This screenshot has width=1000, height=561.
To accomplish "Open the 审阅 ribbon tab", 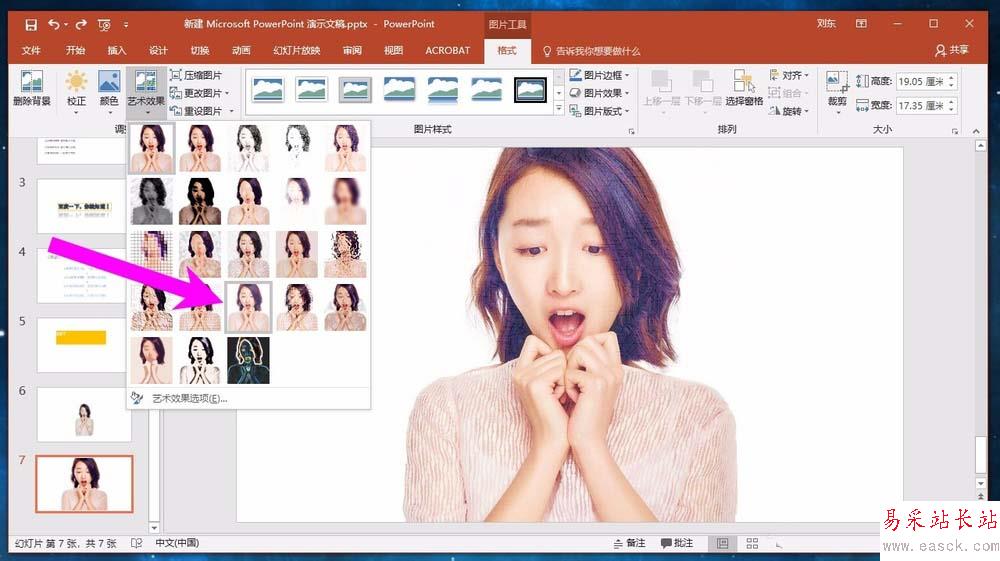I will pos(352,50).
